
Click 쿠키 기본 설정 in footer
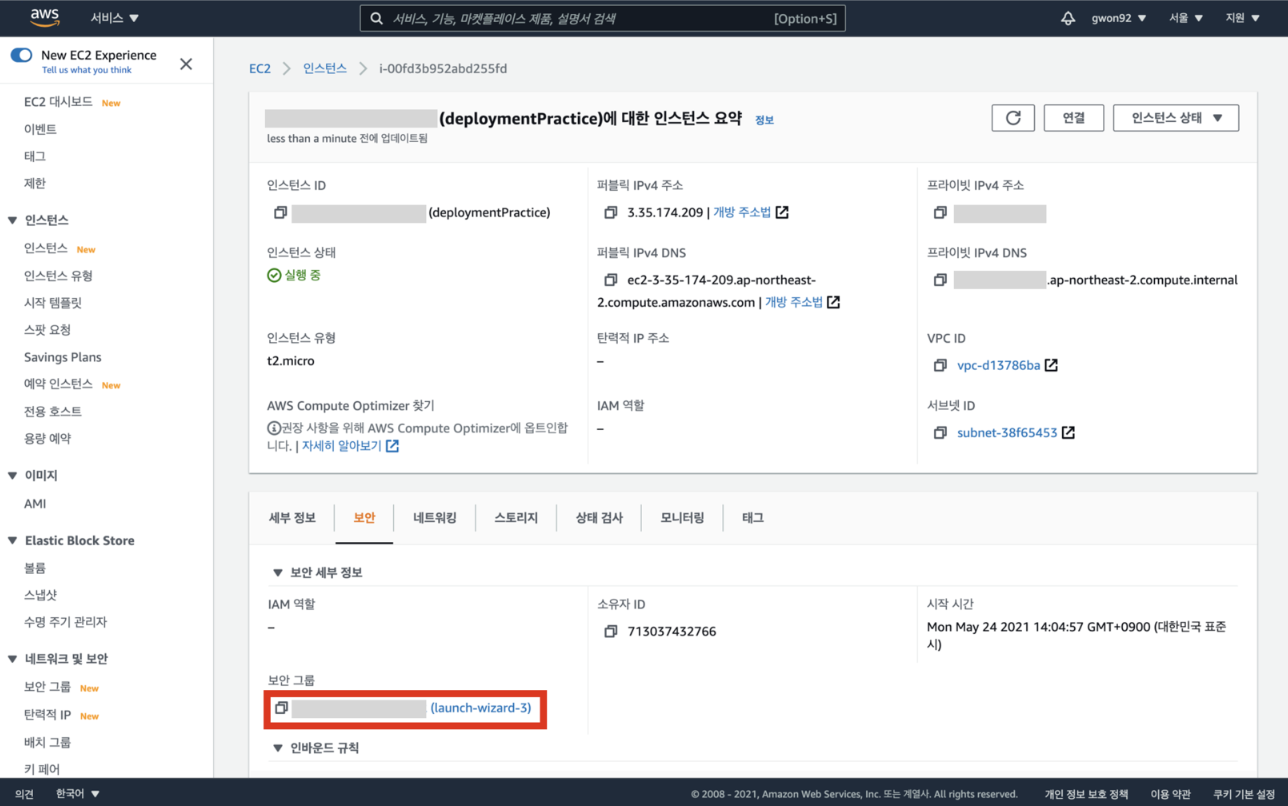point(1244,794)
